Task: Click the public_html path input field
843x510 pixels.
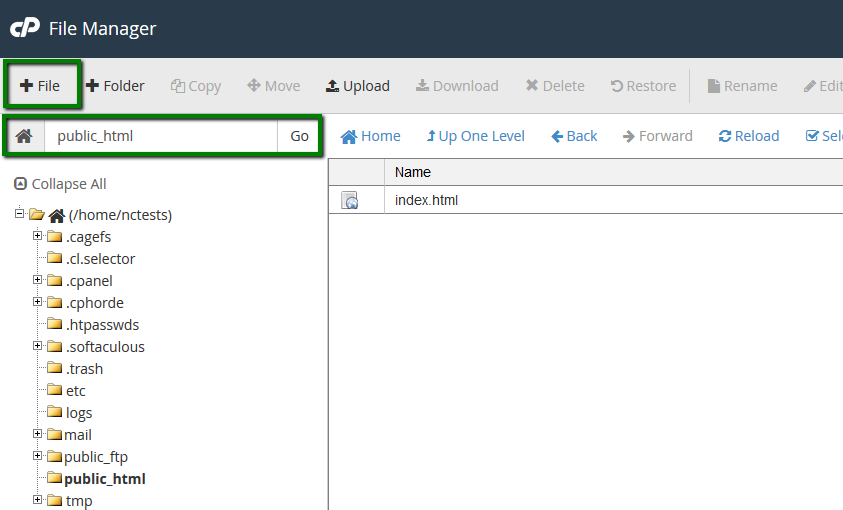Action: pyautogui.click(x=160, y=136)
